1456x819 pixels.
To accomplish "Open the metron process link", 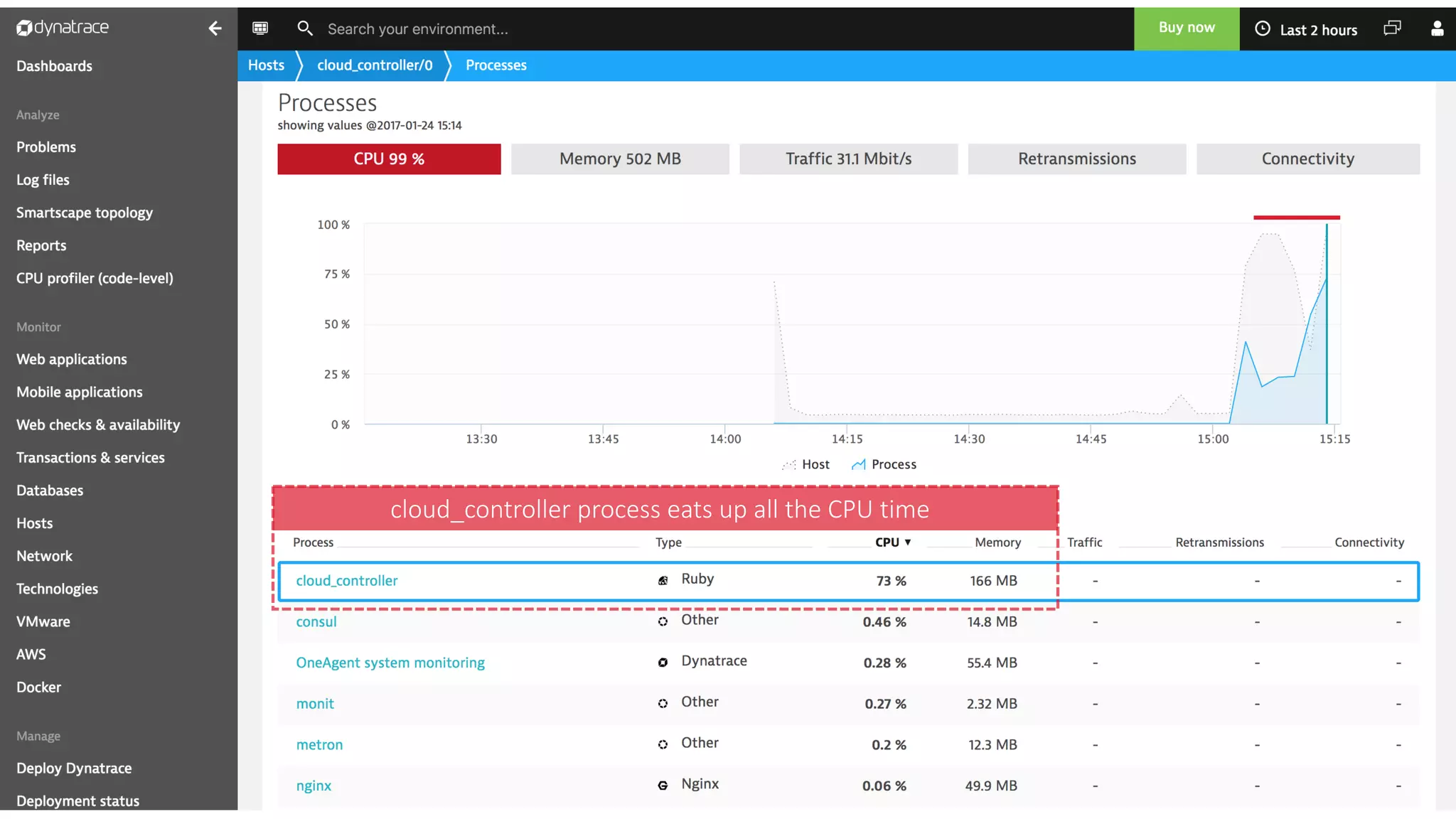I will [x=319, y=745].
